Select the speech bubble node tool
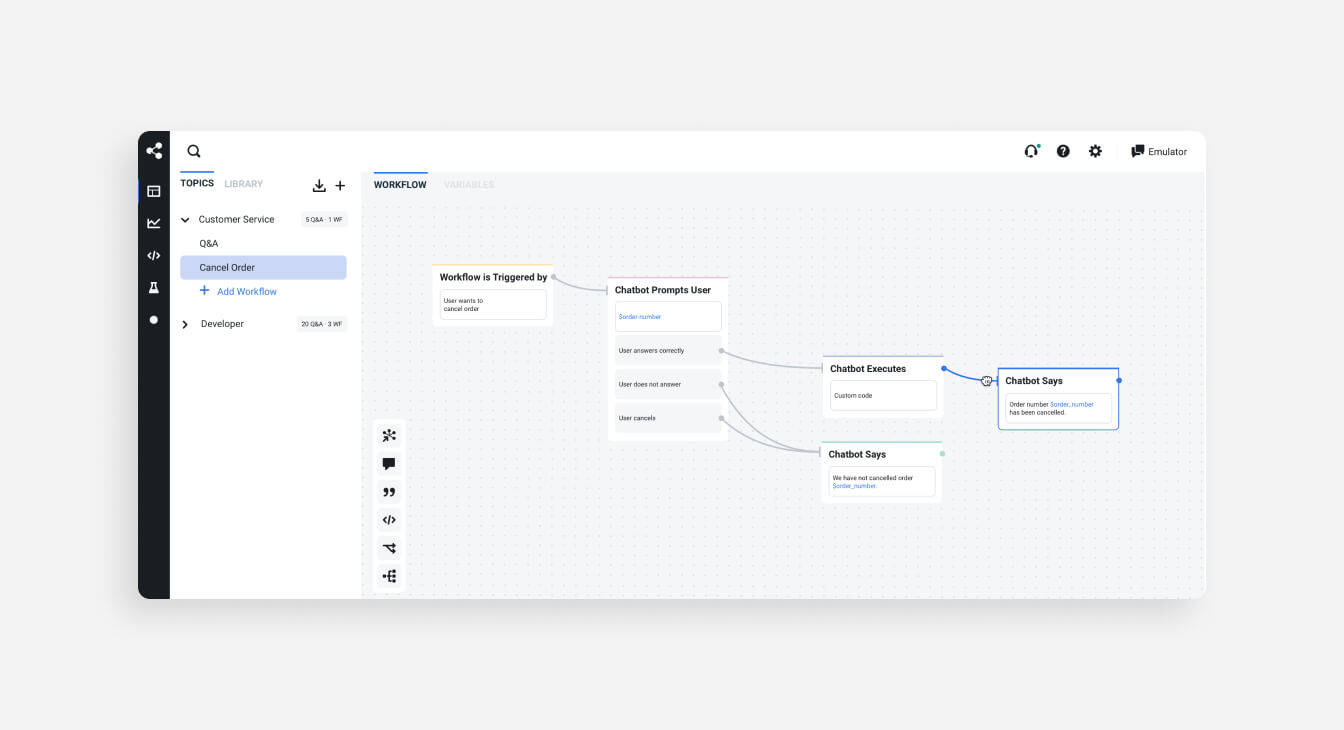The image size is (1344, 730). 389,464
